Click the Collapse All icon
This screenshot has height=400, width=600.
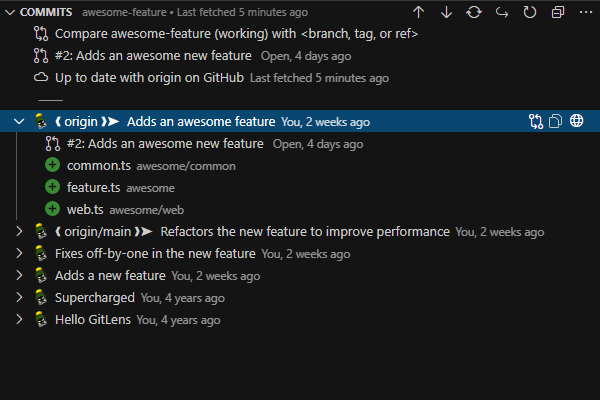[x=558, y=12]
